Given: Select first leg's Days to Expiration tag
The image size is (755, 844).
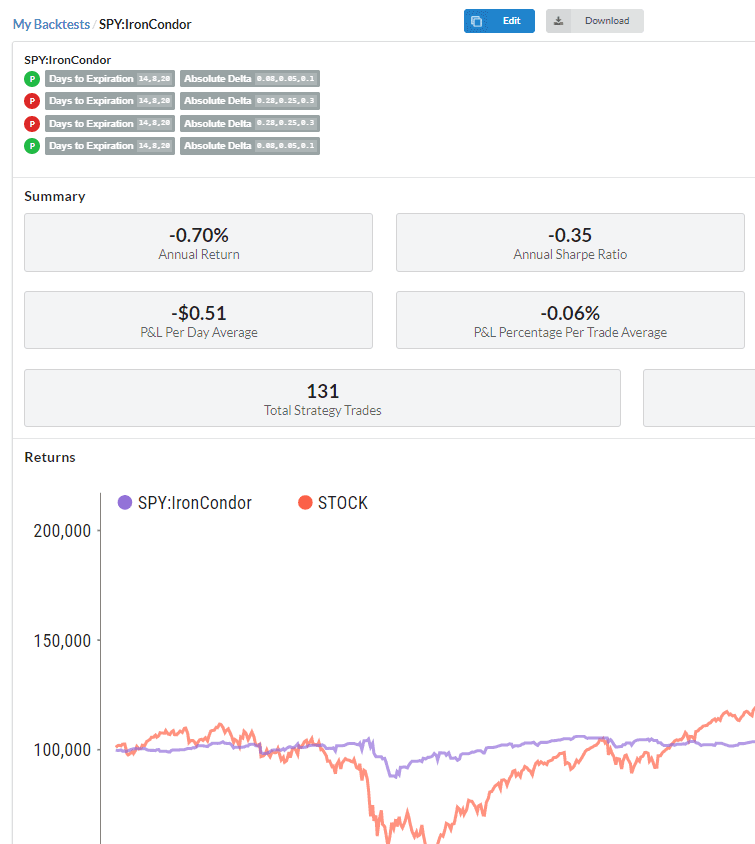Looking at the screenshot, I should click(110, 79).
